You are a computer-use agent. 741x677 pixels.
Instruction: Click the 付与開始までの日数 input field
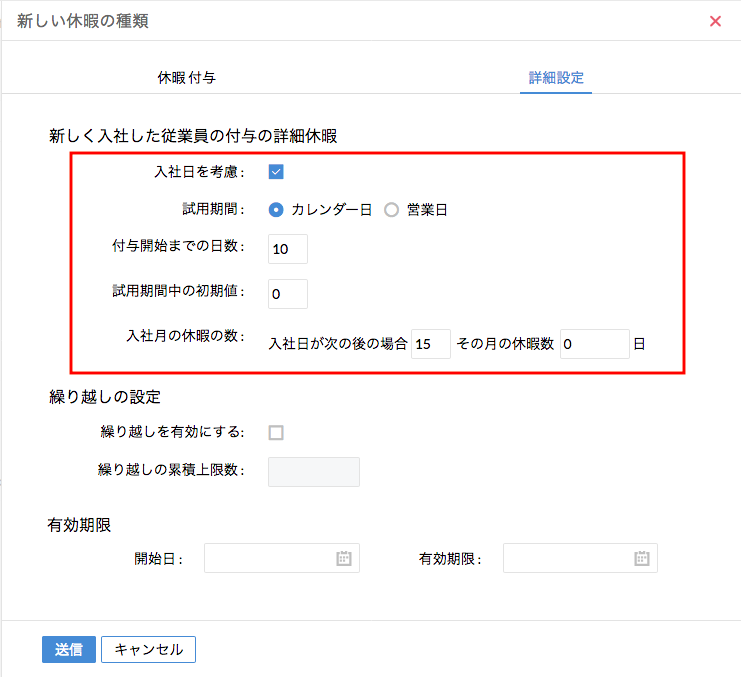click(288, 249)
